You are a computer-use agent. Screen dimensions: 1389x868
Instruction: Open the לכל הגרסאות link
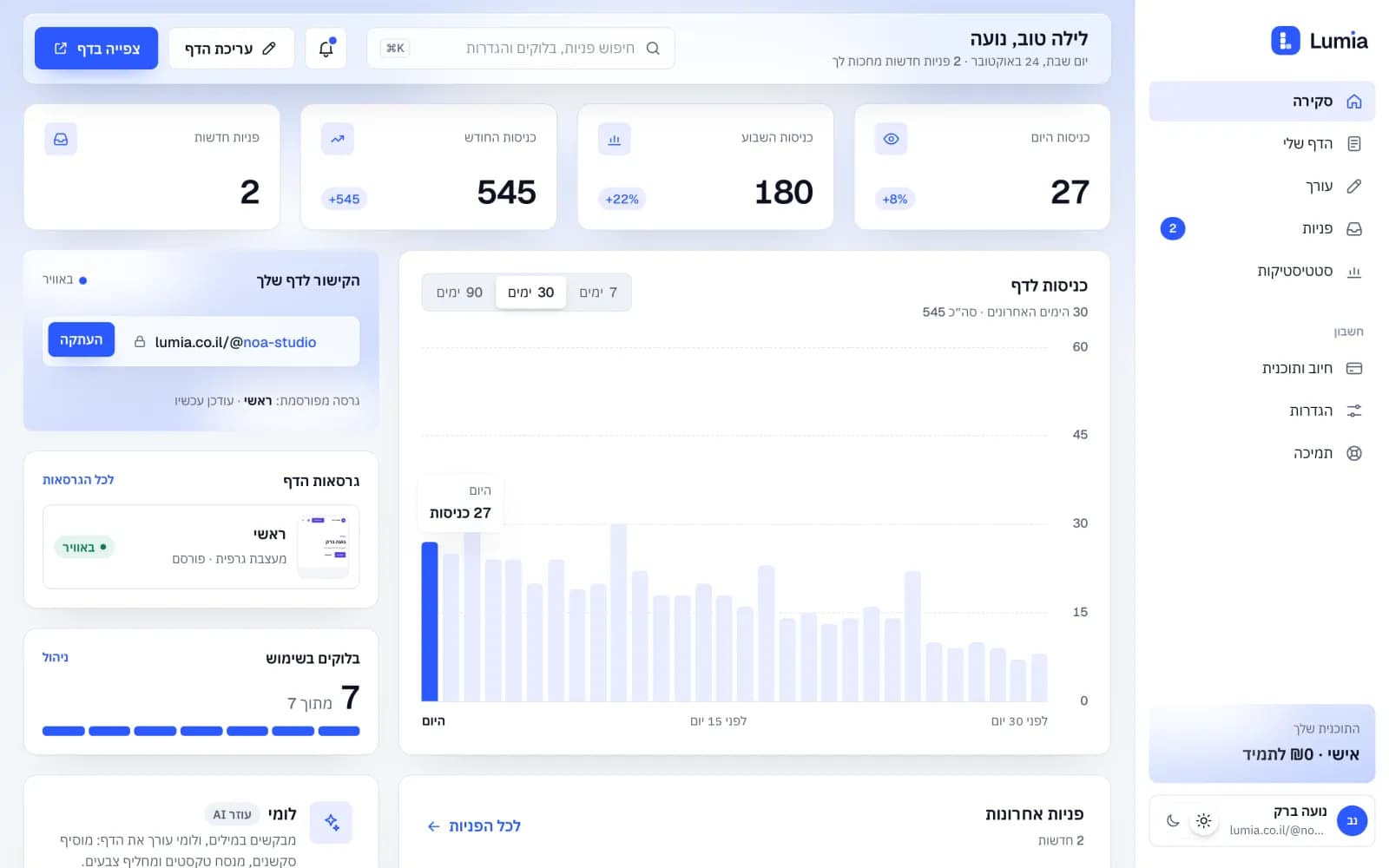pos(78,480)
